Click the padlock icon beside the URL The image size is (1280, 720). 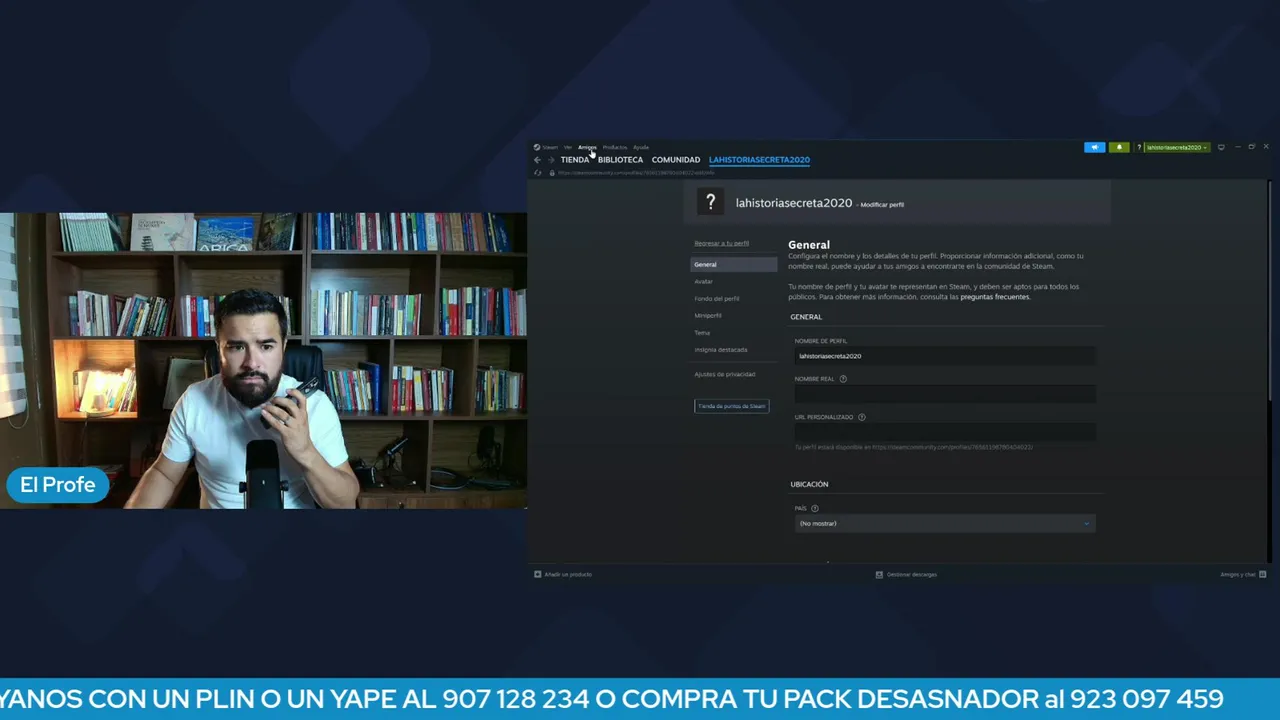(x=551, y=173)
